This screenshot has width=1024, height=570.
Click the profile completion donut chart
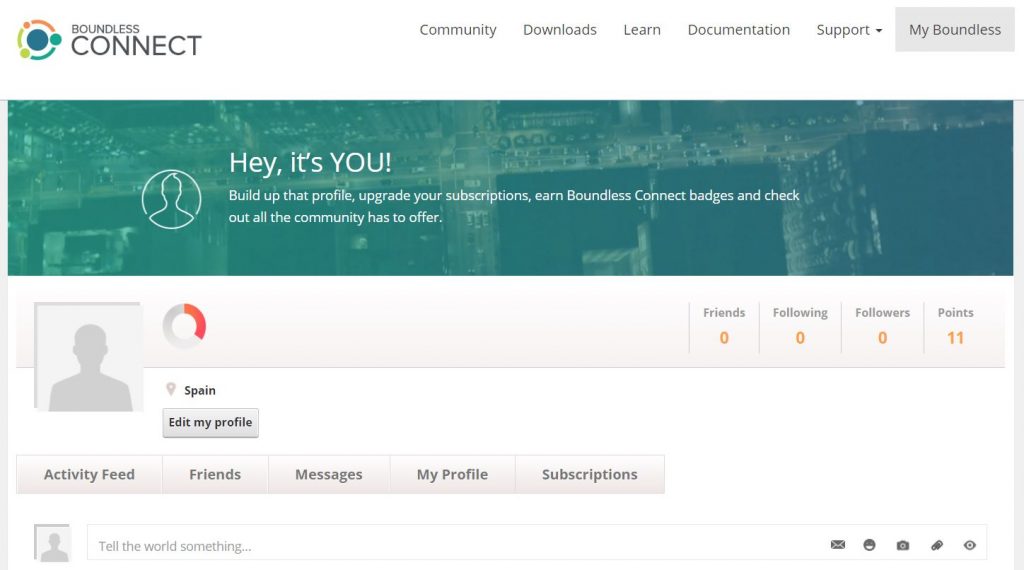pos(184,327)
